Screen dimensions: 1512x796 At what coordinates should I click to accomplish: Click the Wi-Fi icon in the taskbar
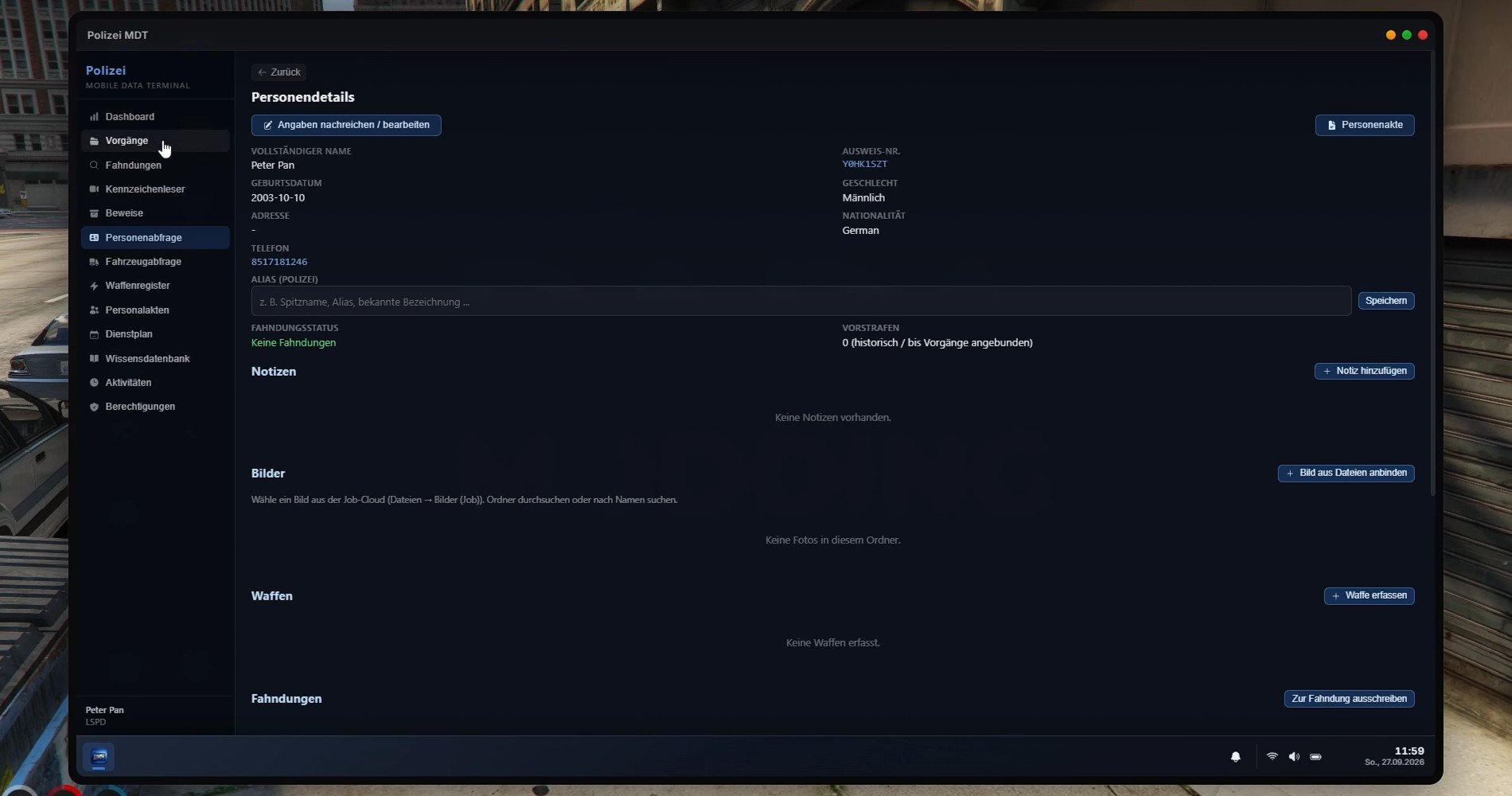1272,756
